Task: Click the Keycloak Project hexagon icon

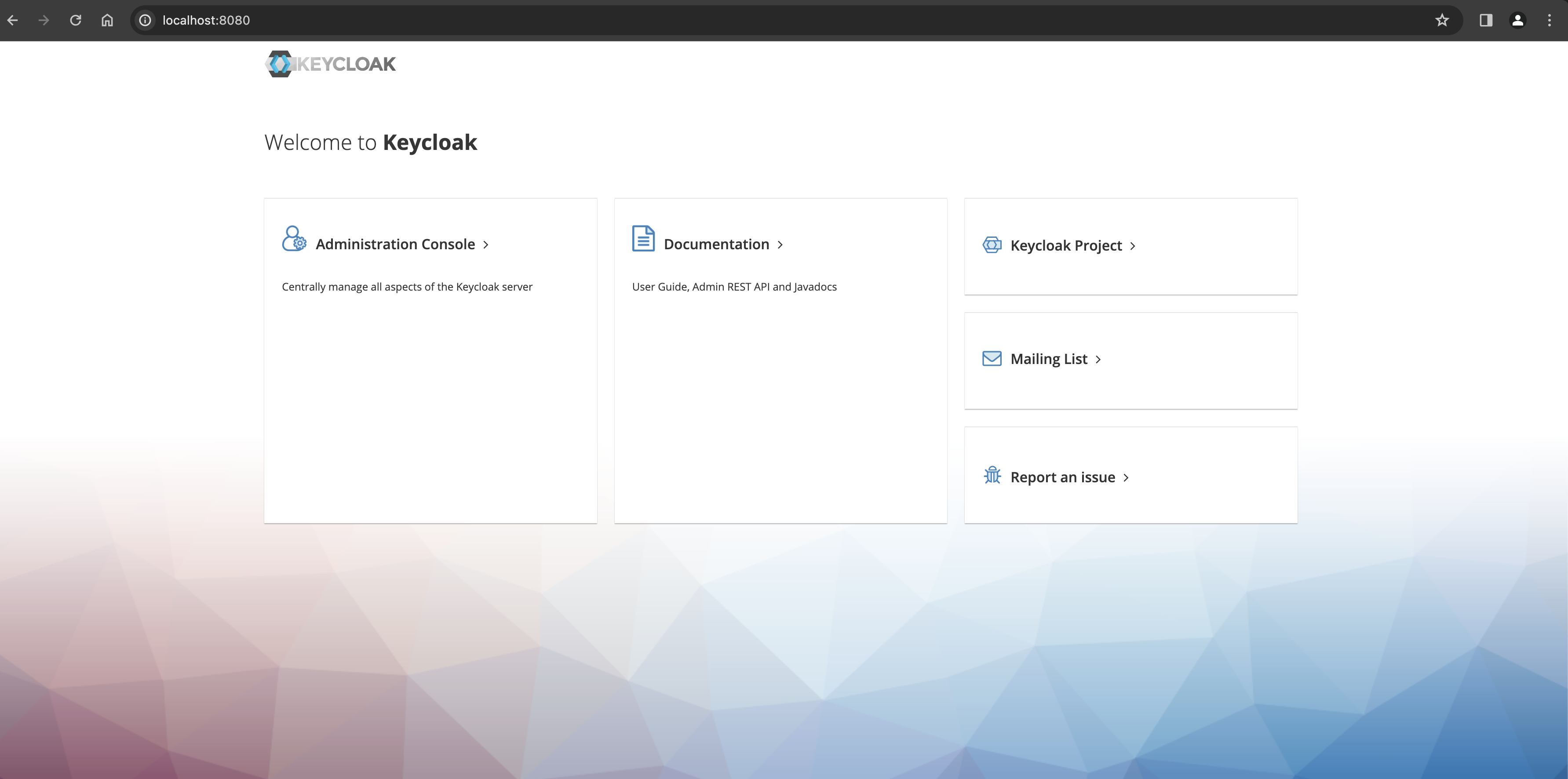Action: click(992, 245)
